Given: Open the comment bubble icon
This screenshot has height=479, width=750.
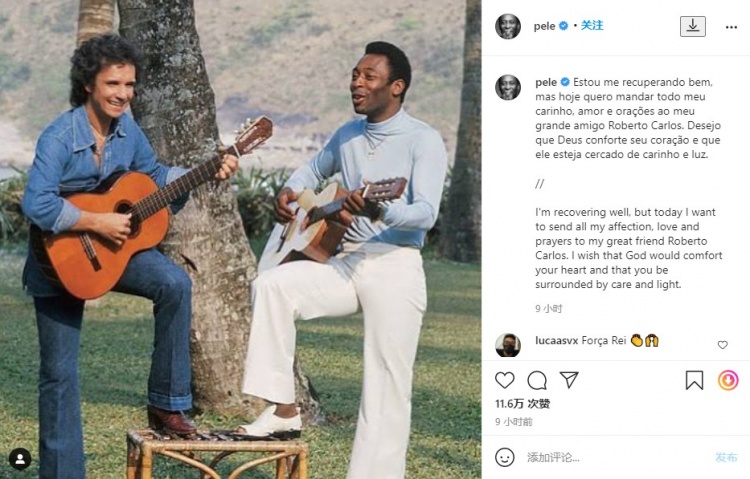Looking at the screenshot, I should [x=537, y=380].
